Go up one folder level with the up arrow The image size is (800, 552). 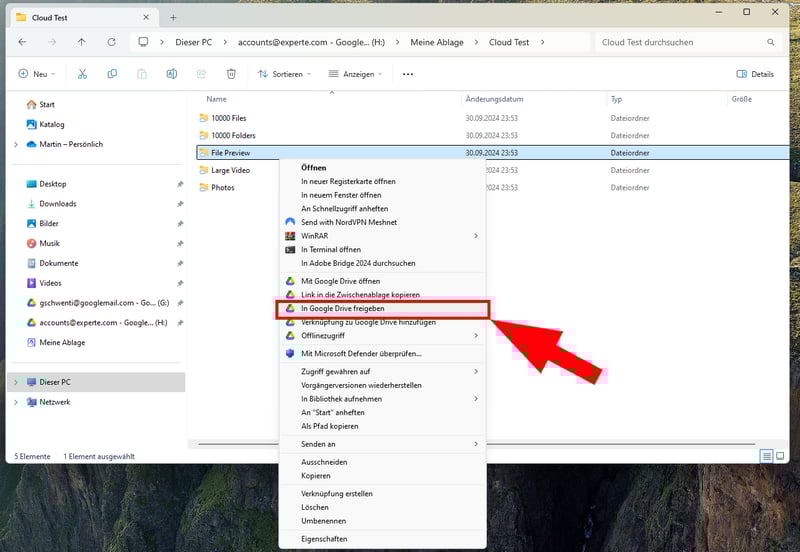[x=82, y=42]
